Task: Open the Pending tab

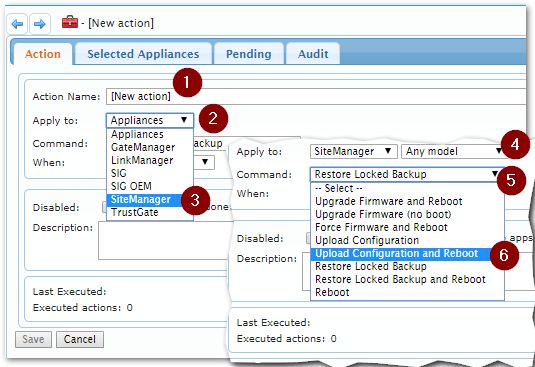Action: click(x=249, y=54)
